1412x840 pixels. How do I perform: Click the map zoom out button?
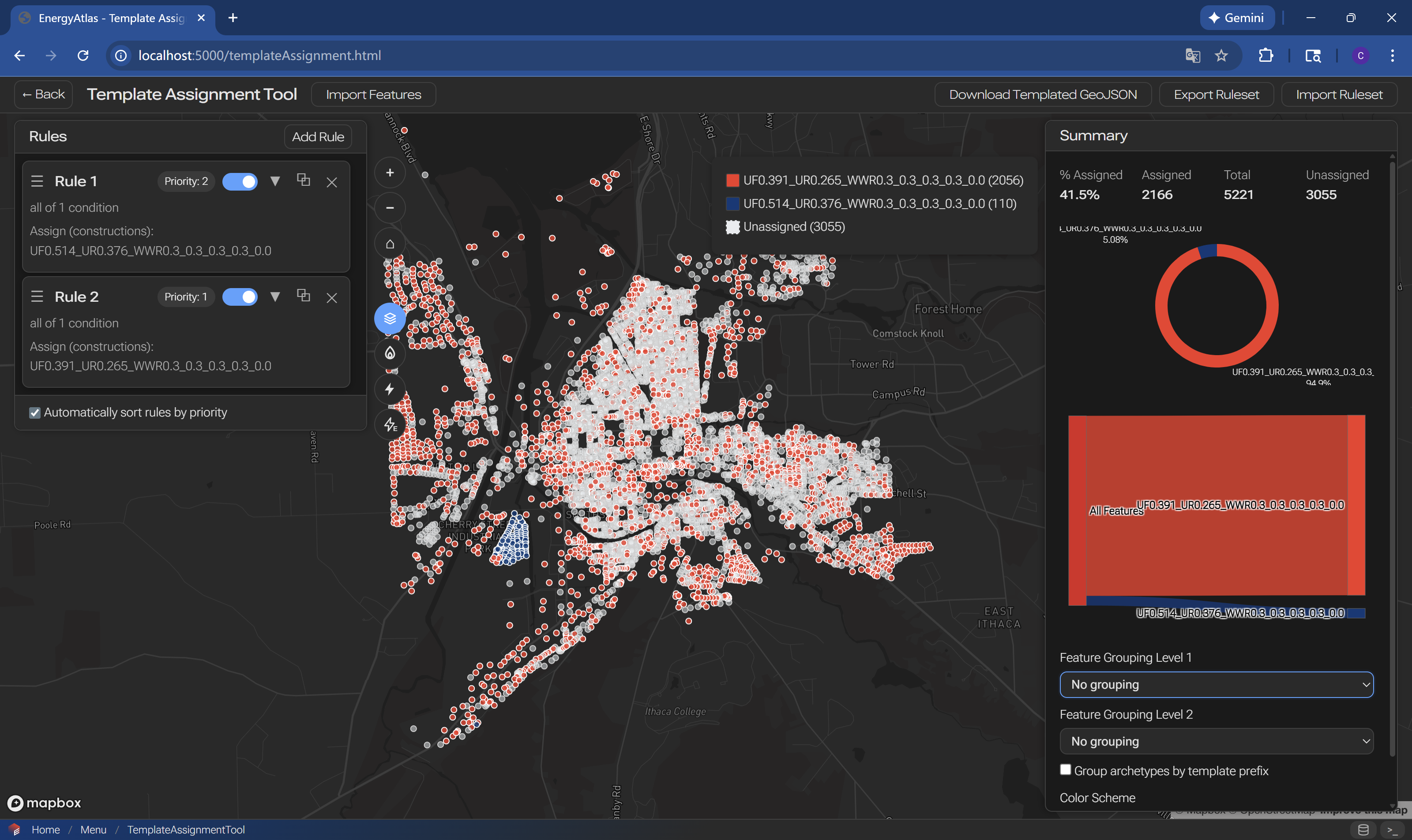pos(390,208)
